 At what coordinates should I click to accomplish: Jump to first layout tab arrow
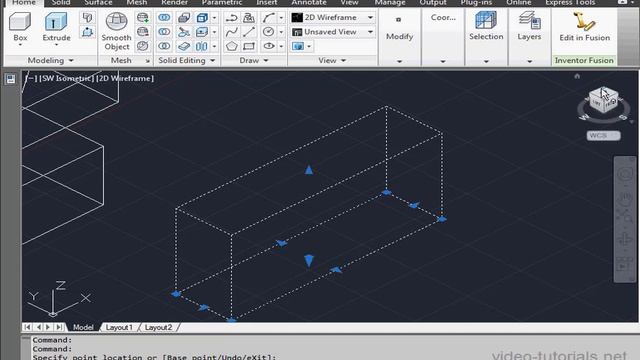[x=27, y=327]
